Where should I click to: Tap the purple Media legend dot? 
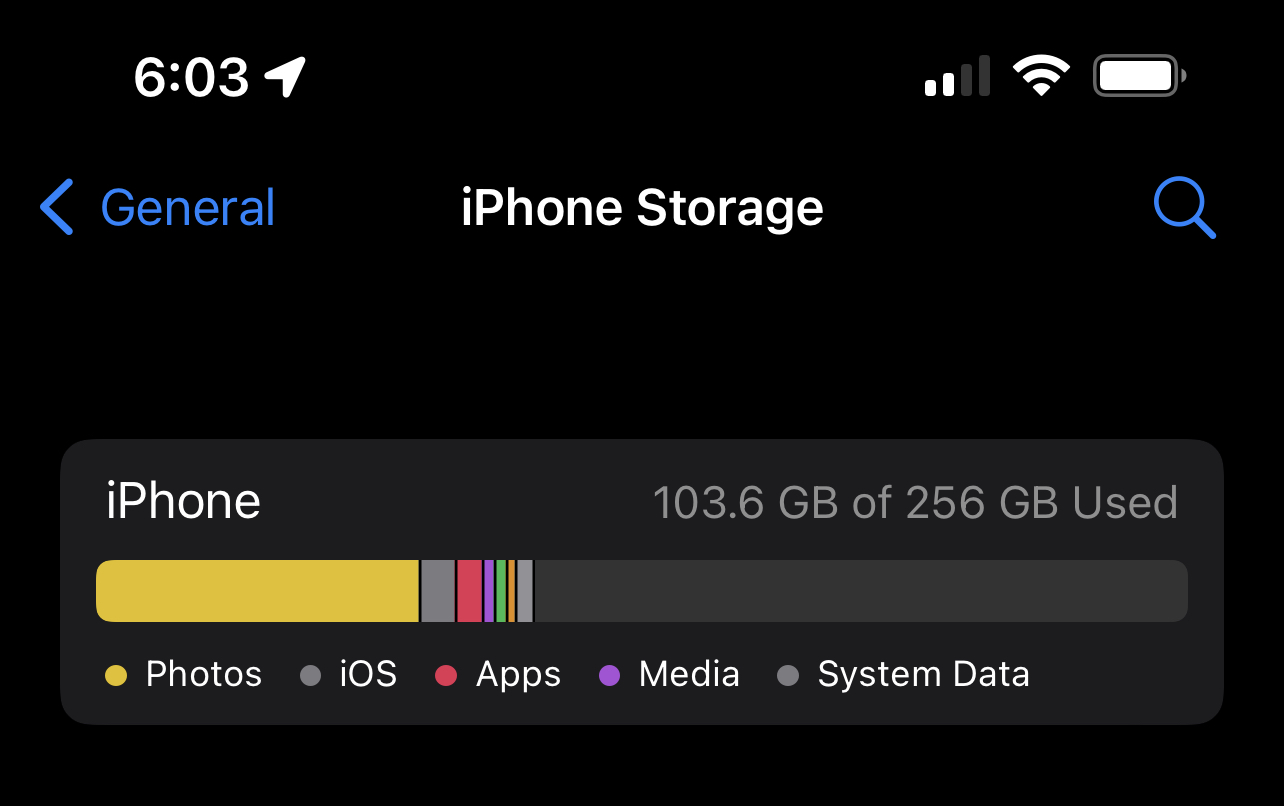[x=609, y=676]
